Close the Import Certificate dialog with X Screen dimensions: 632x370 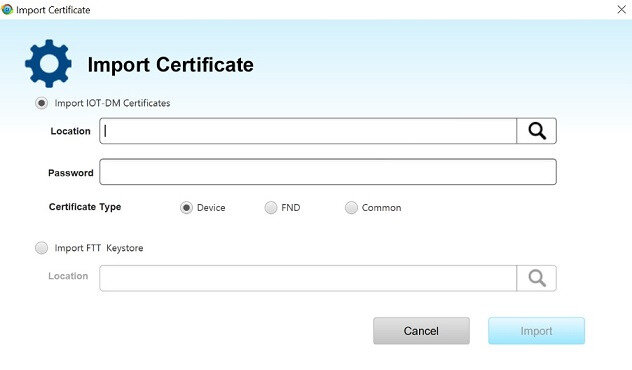coord(621,9)
